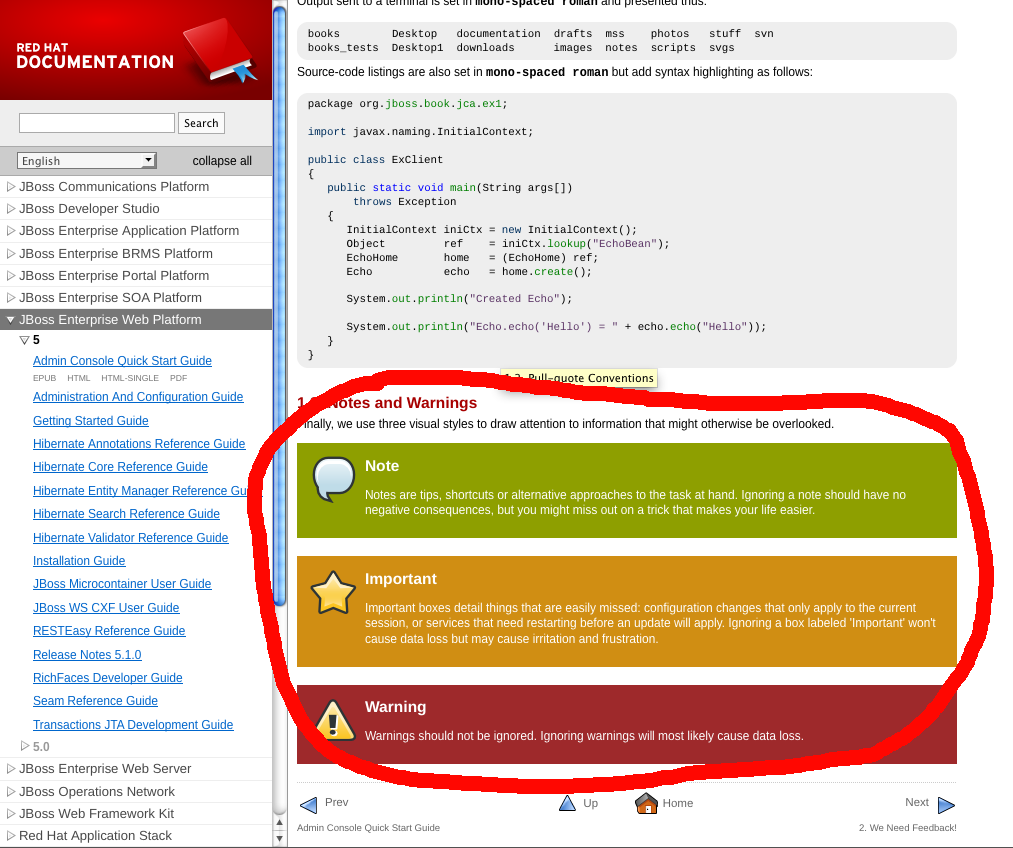Expand the version 5.0 node

(x=25, y=746)
